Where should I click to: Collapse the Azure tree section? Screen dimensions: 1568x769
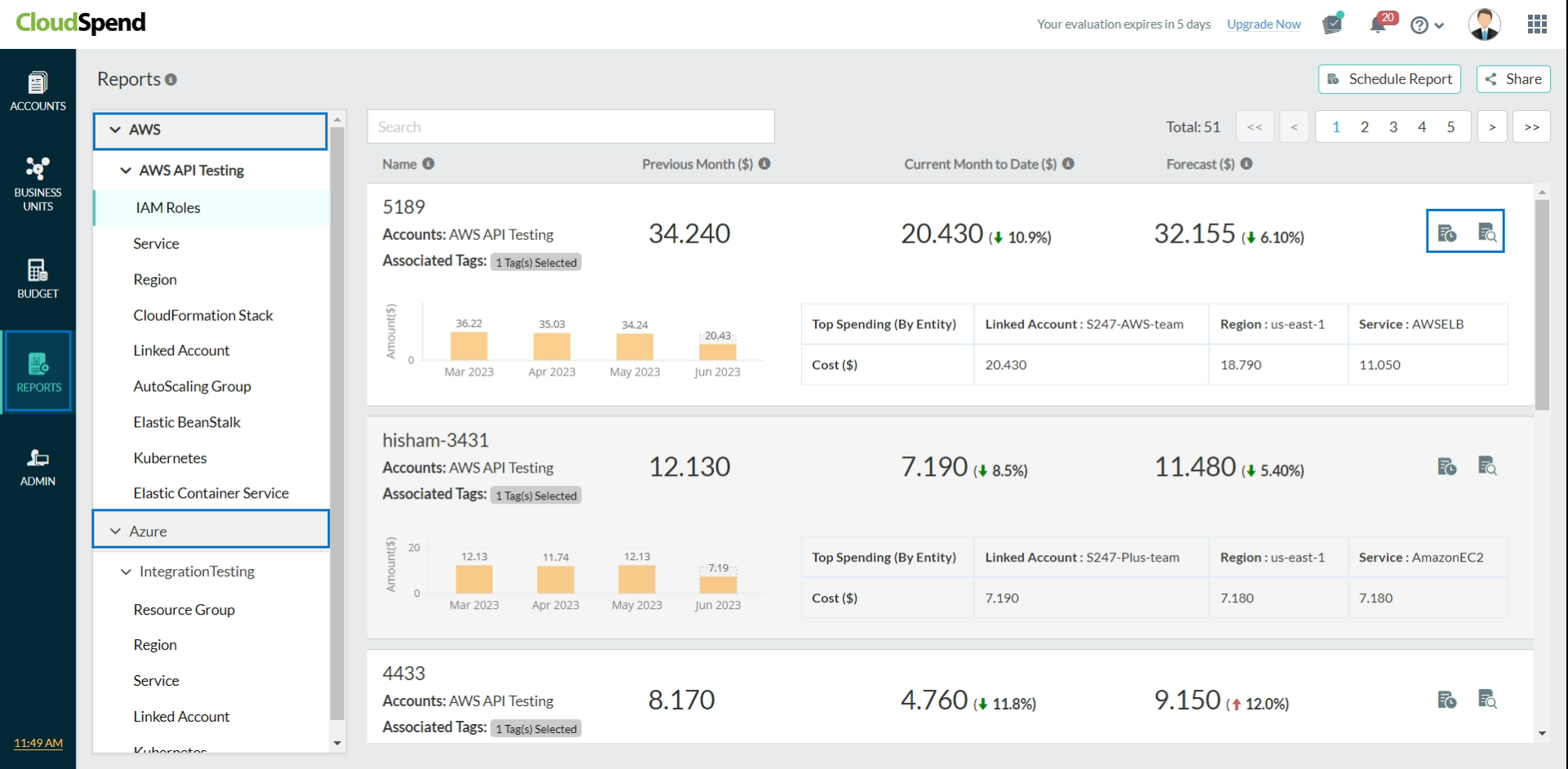click(x=115, y=531)
